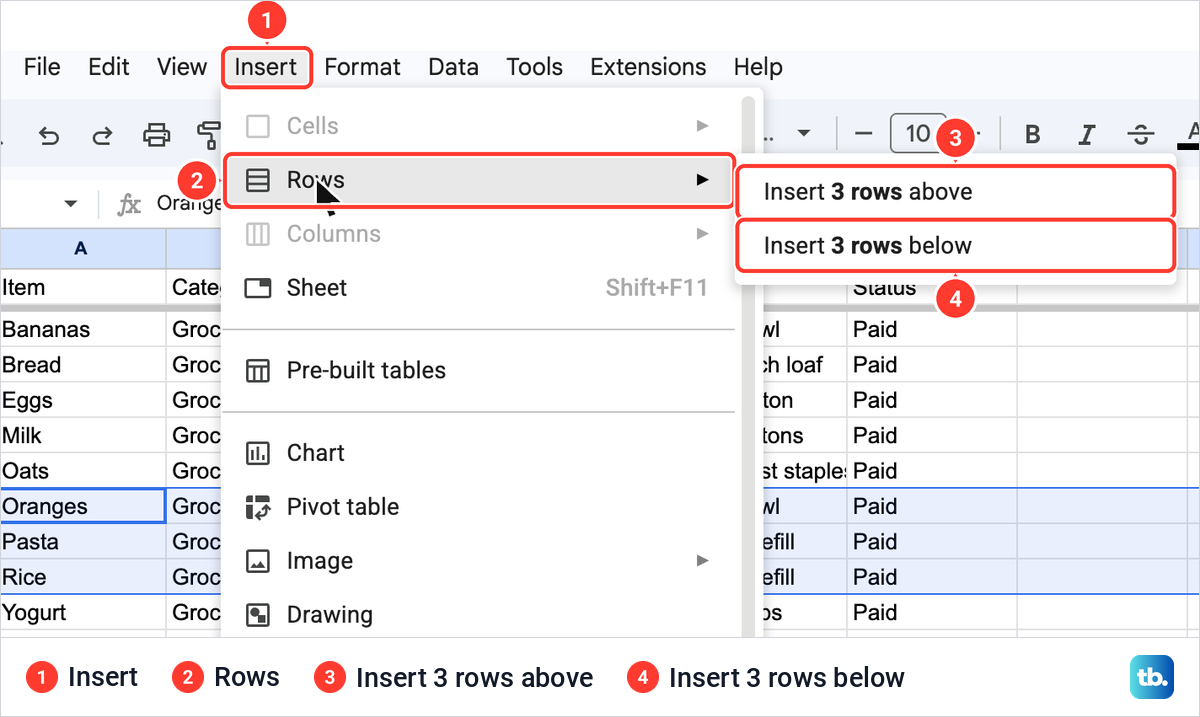This screenshot has height=717, width=1200.
Task: Select Rows in the Insert menu
Action: [x=478, y=180]
